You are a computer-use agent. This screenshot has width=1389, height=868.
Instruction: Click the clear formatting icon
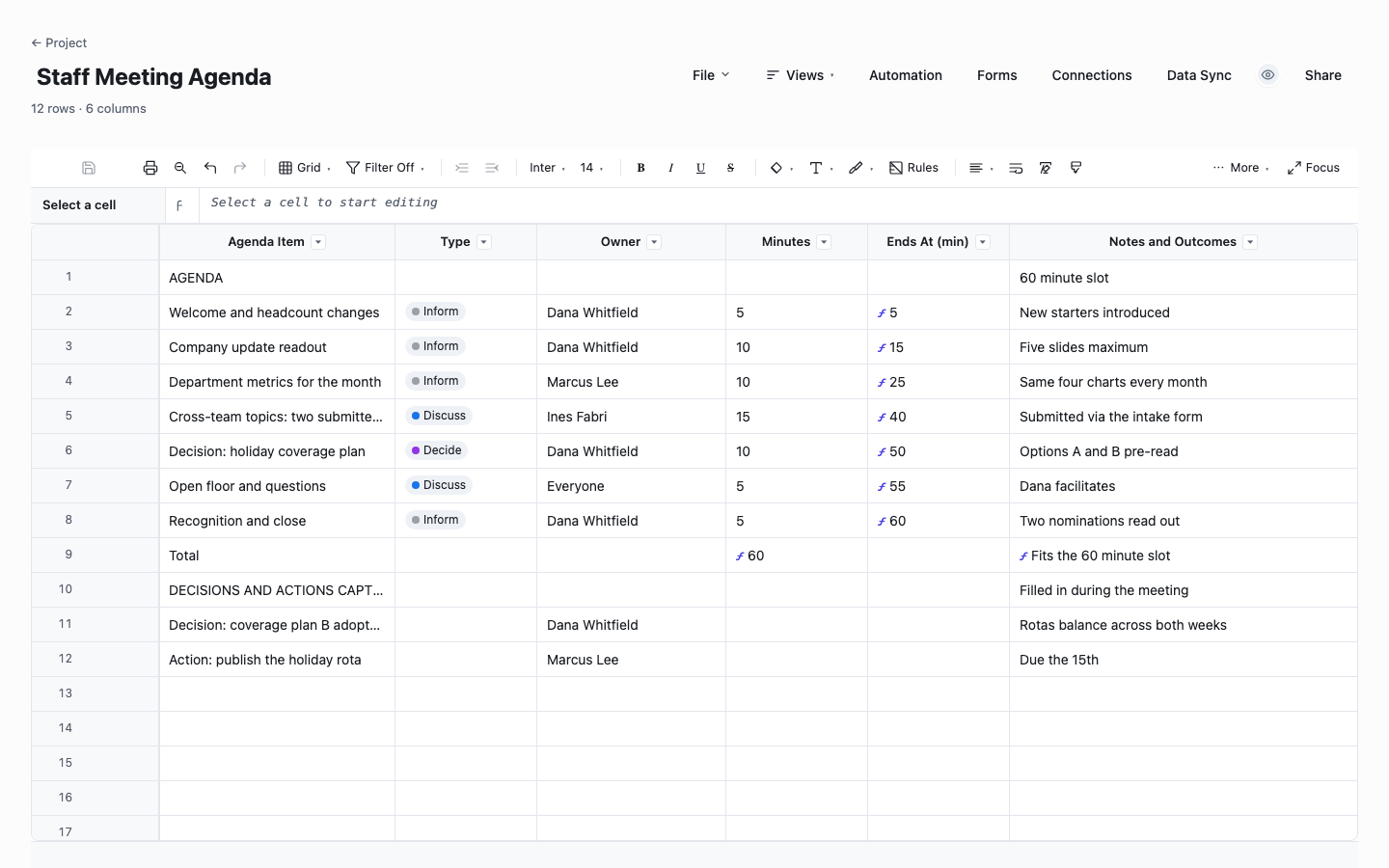[x=1046, y=168]
